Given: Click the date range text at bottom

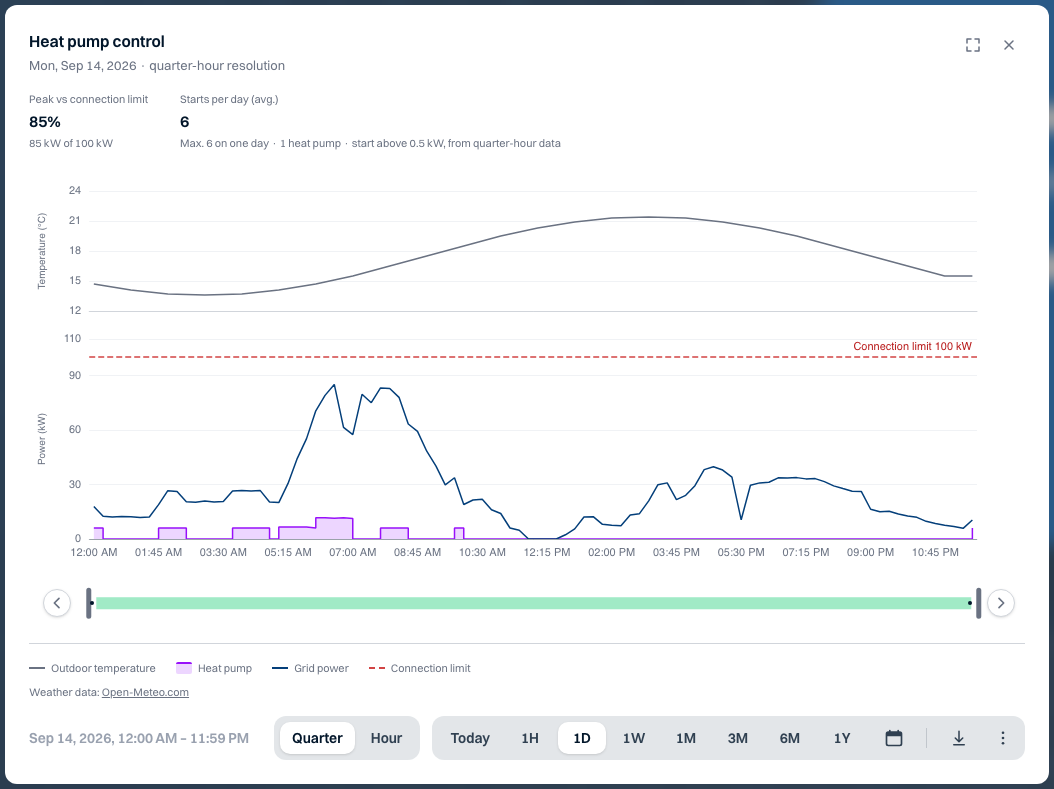Looking at the screenshot, I should pos(138,738).
